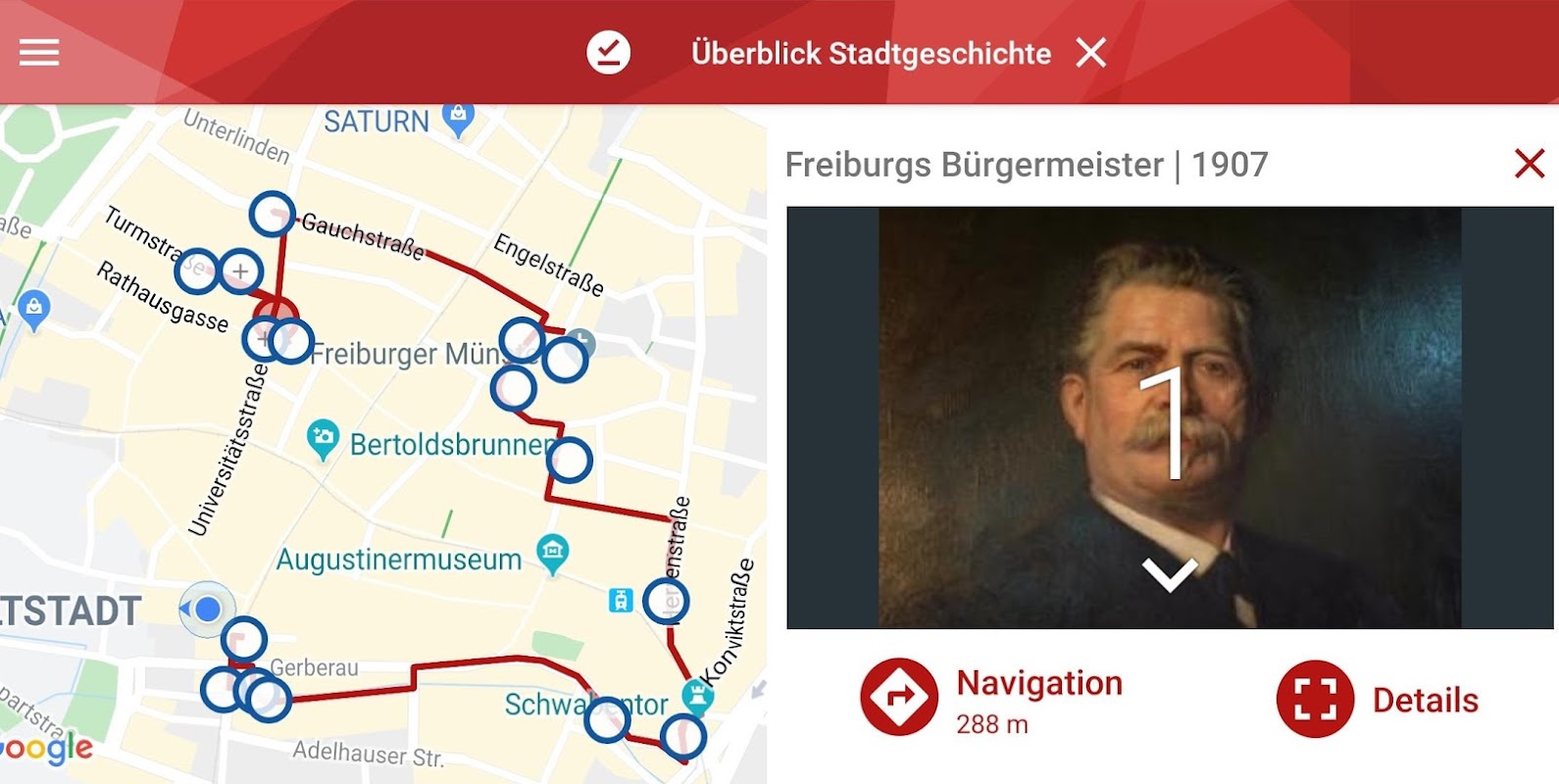Select the Schwabentor castle pin

[x=698, y=696]
